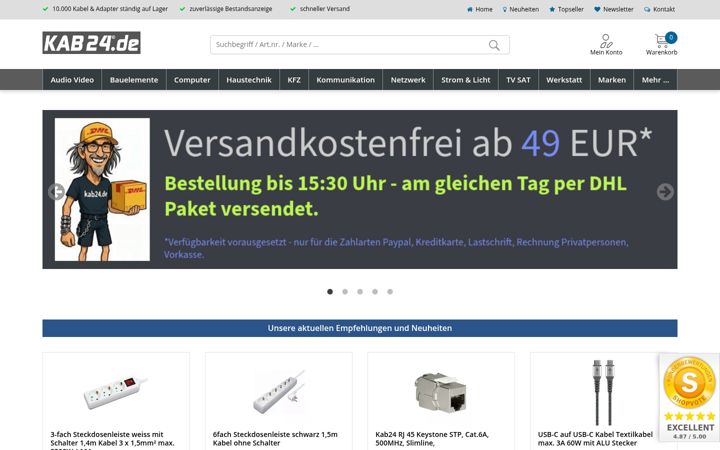This screenshot has height=450, width=720.
Task: Open Mein Konto account icon
Action: click(x=606, y=45)
